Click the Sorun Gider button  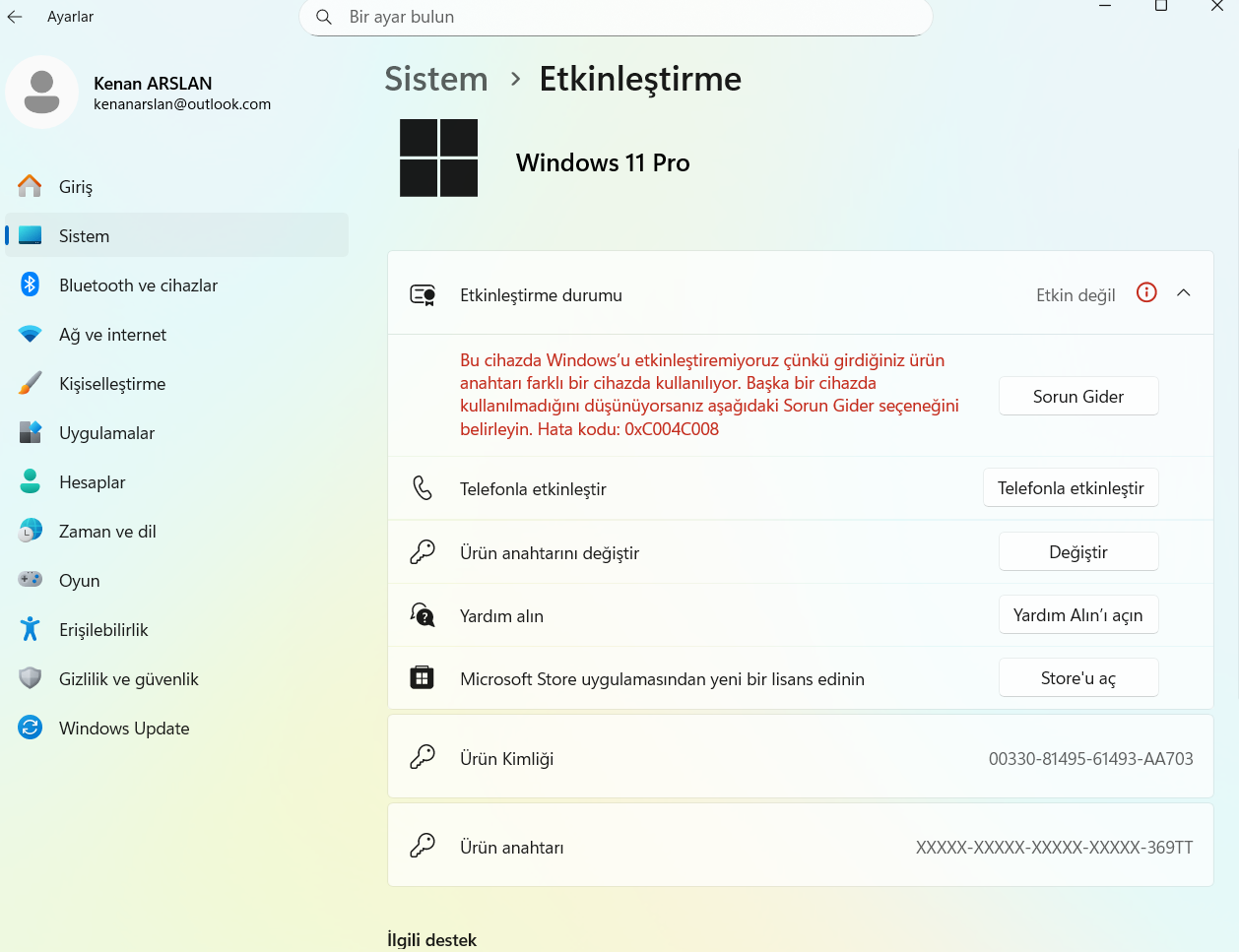click(x=1078, y=396)
